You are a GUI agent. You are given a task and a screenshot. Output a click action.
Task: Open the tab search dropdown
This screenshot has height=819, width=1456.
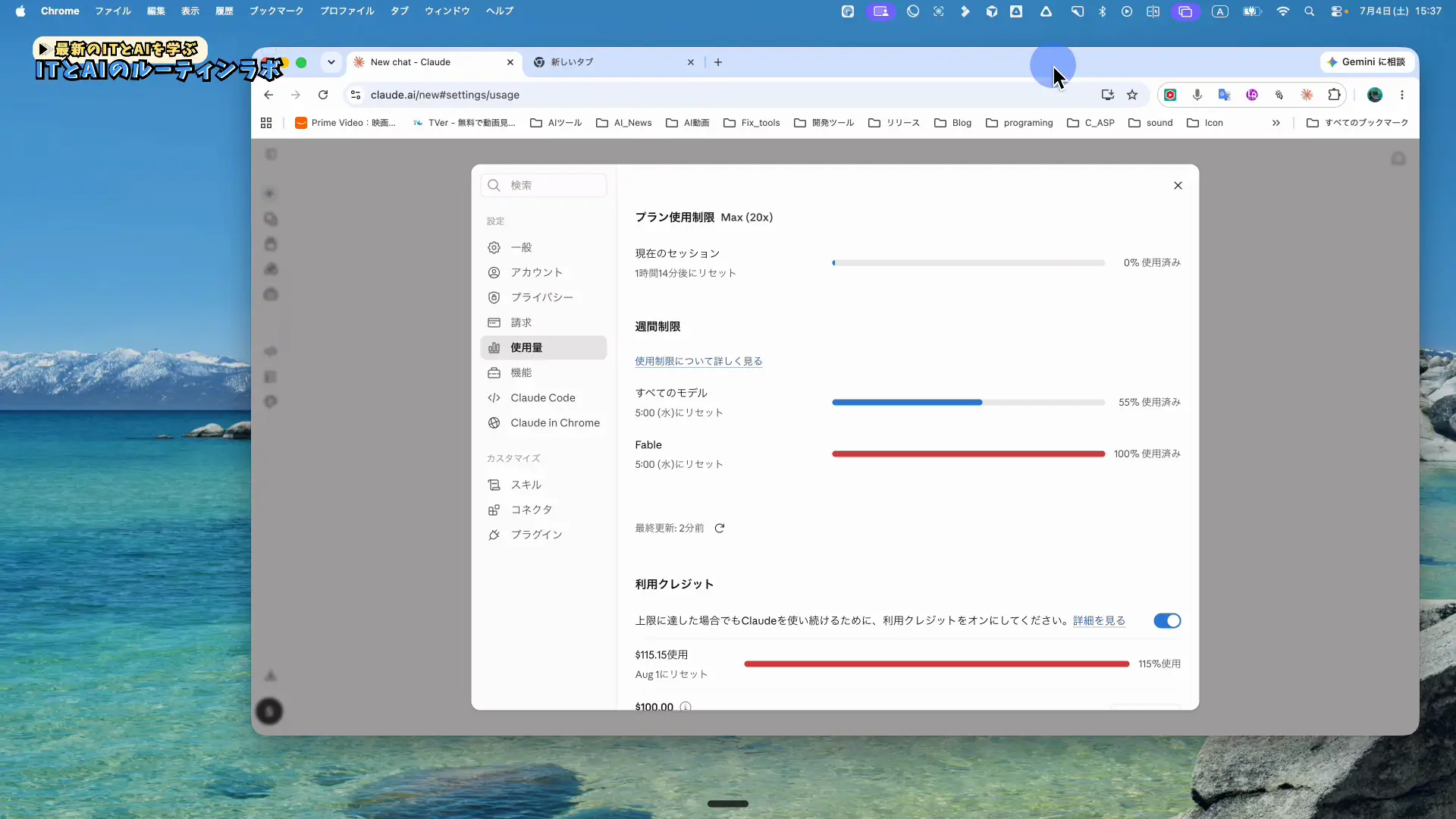point(331,62)
